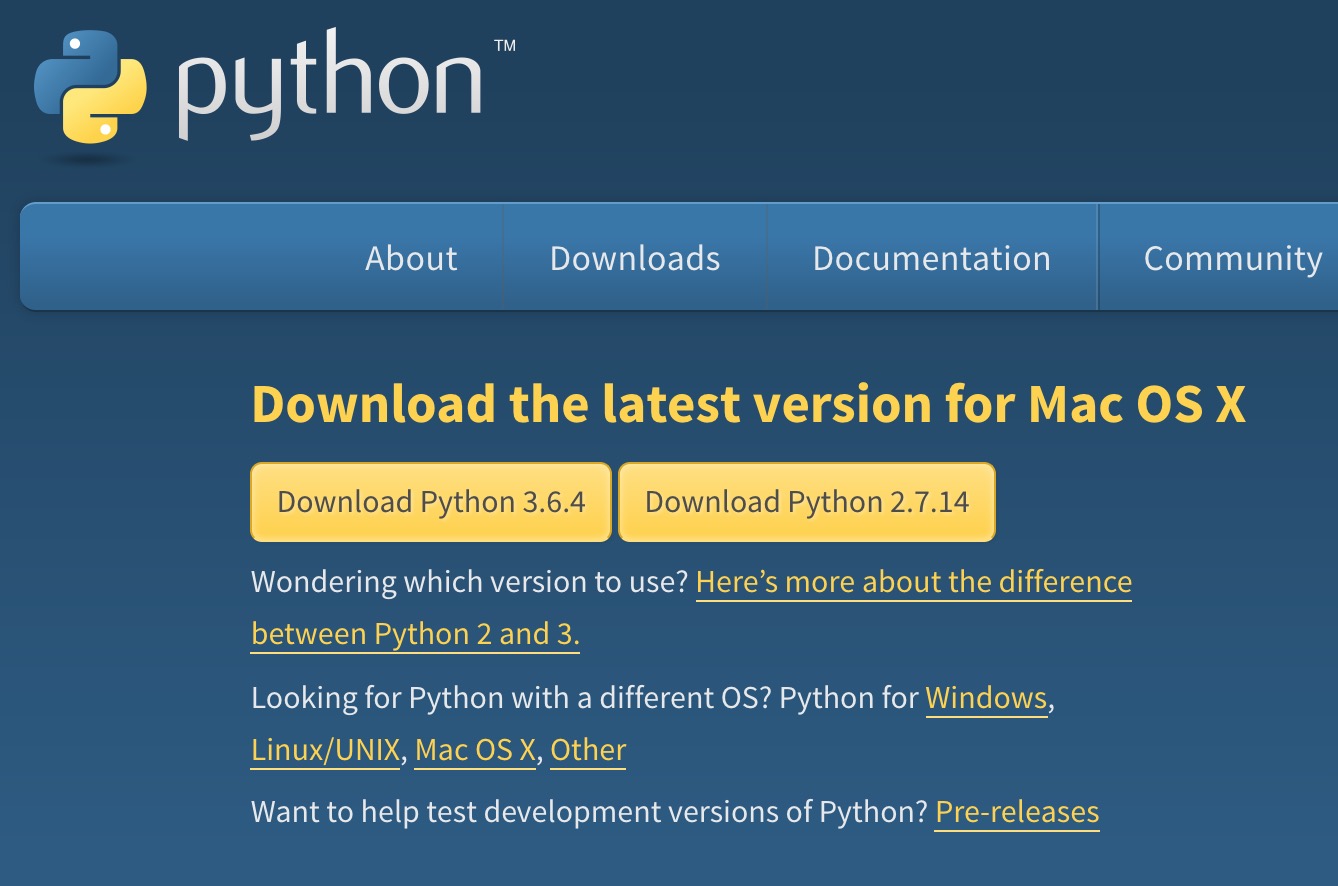The image size is (1338, 886).
Task: Open the Linux/UNIX downloads link
Action: (324, 749)
